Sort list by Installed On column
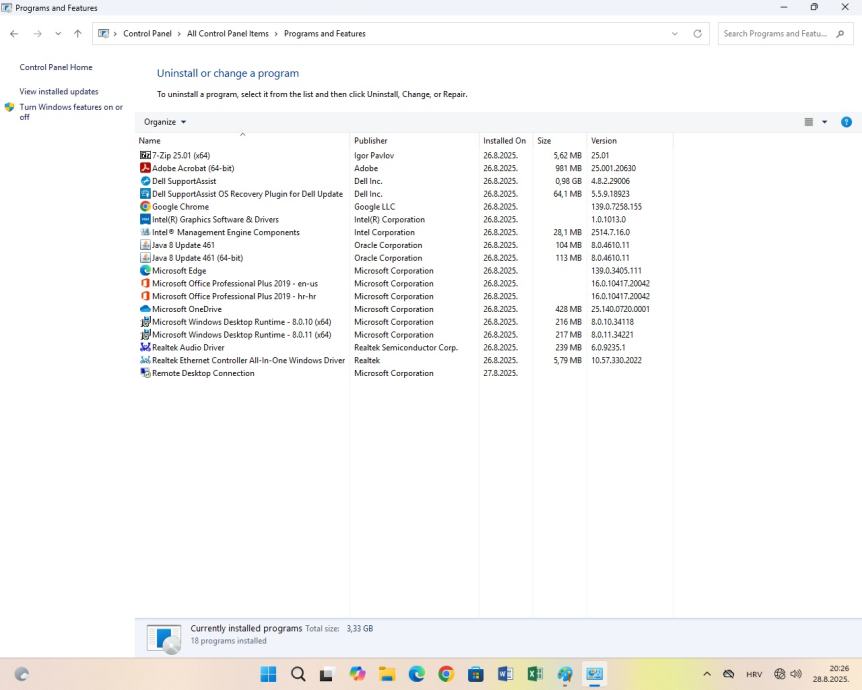 [504, 141]
